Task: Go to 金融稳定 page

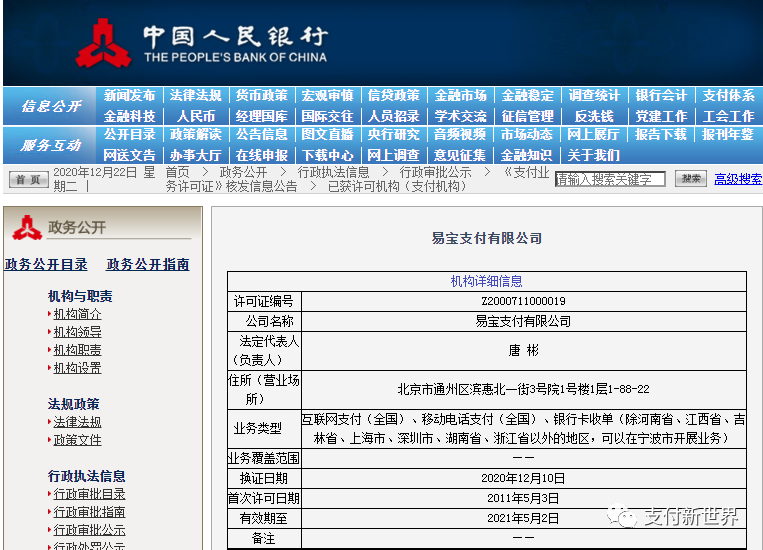Action: click(x=527, y=95)
